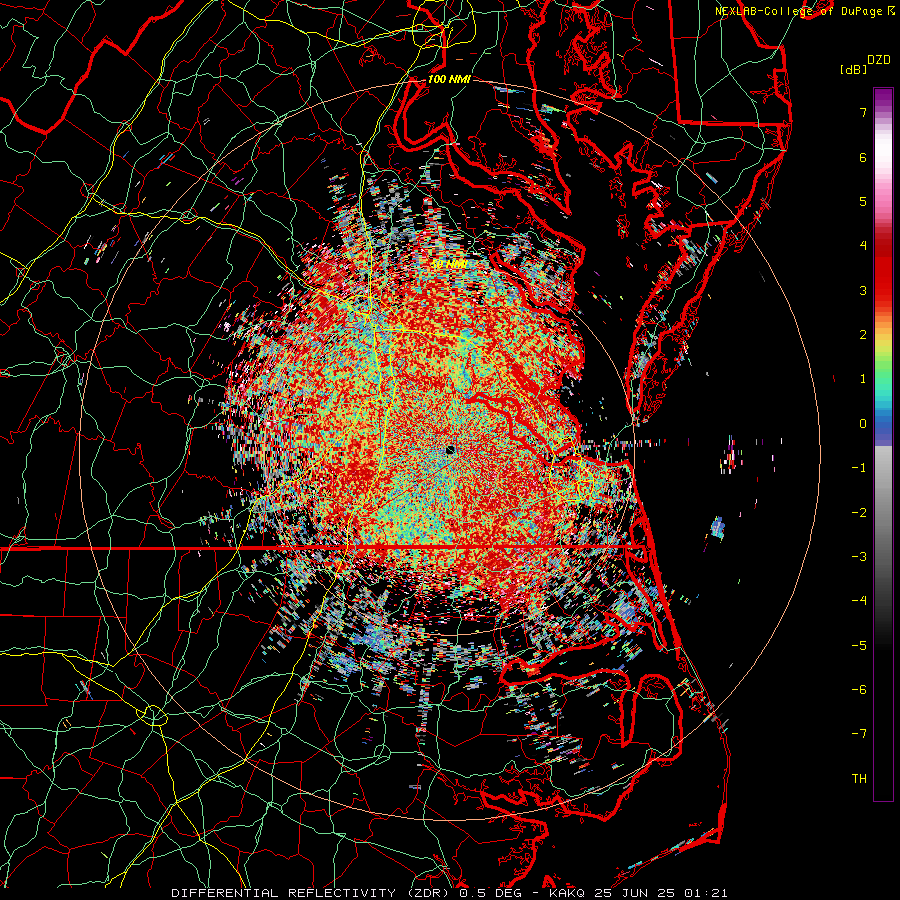This screenshot has width=900, height=900.
Task: Click the -6 value on the color scale
Action: coord(859,690)
